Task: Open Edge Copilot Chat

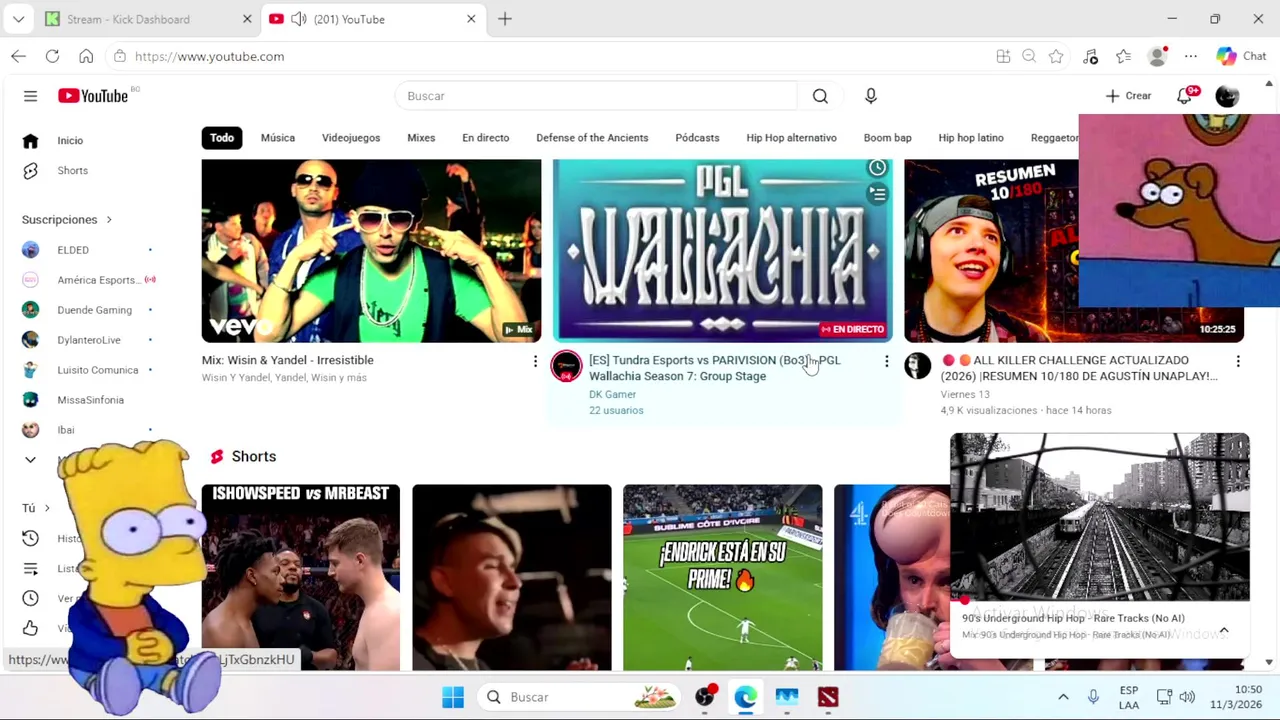Action: tap(1241, 56)
